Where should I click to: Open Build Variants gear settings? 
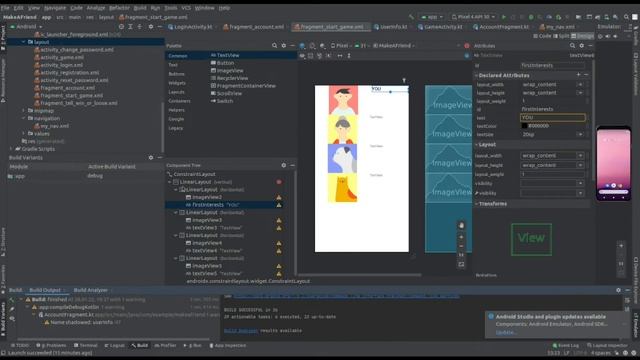click(x=151, y=158)
